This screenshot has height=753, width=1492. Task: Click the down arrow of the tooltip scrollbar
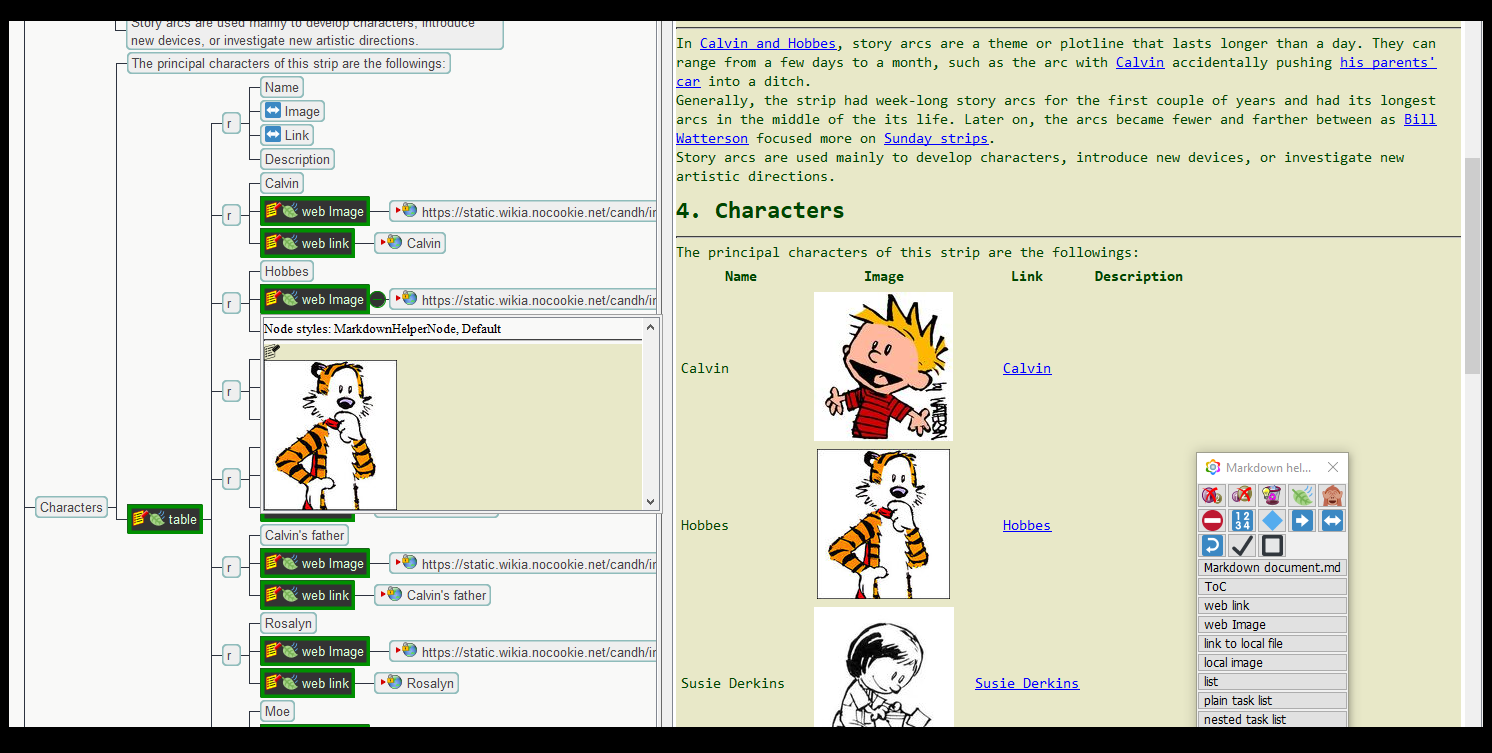coord(651,502)
